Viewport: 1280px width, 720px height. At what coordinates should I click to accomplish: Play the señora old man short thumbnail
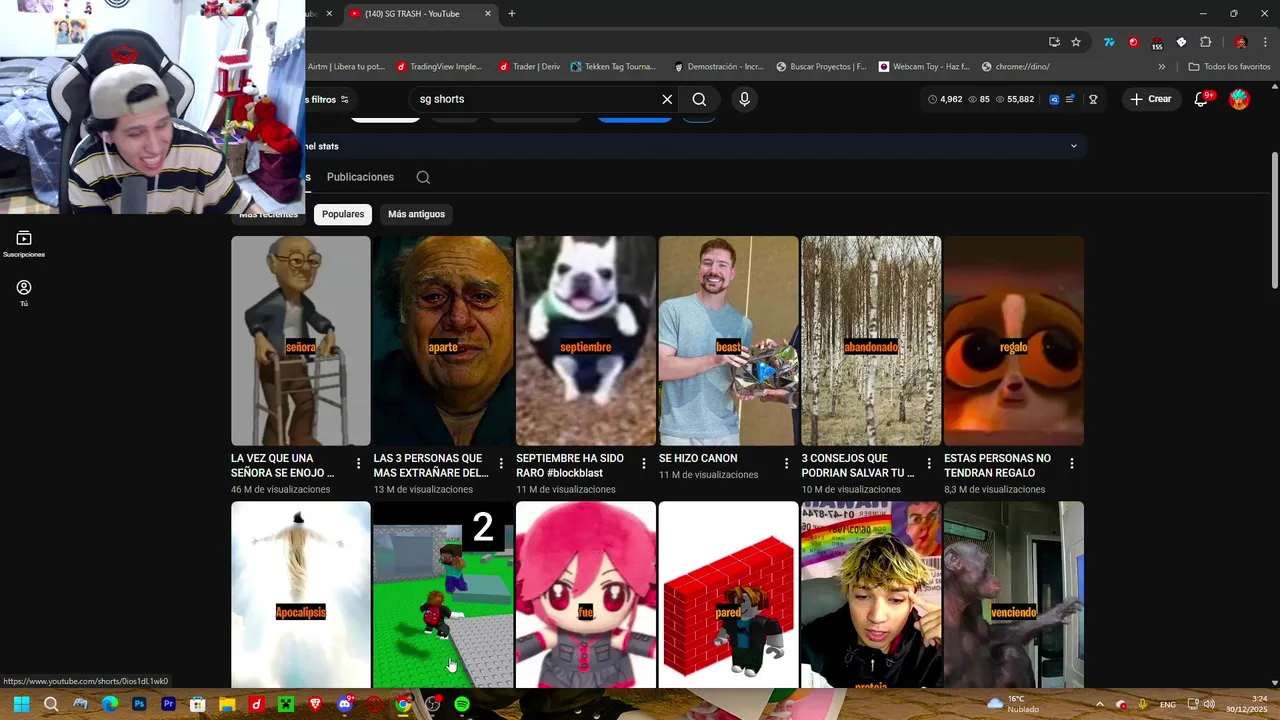301,340
